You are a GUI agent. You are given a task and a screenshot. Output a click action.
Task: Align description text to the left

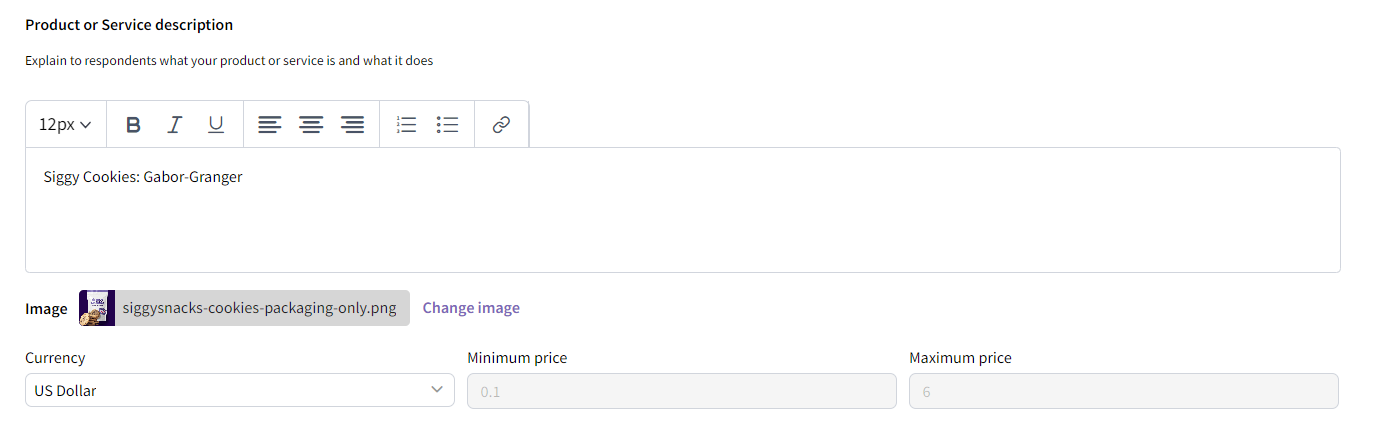point(270,125)
